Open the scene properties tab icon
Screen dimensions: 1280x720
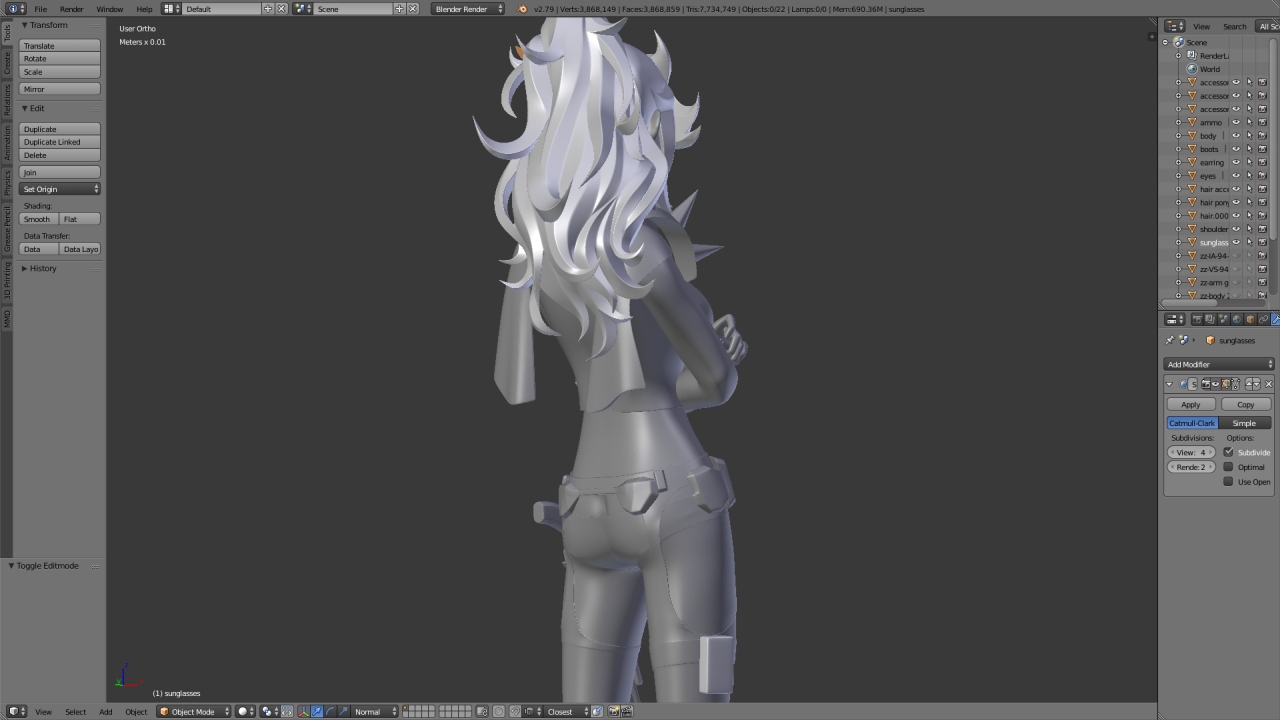[1224, 319]
